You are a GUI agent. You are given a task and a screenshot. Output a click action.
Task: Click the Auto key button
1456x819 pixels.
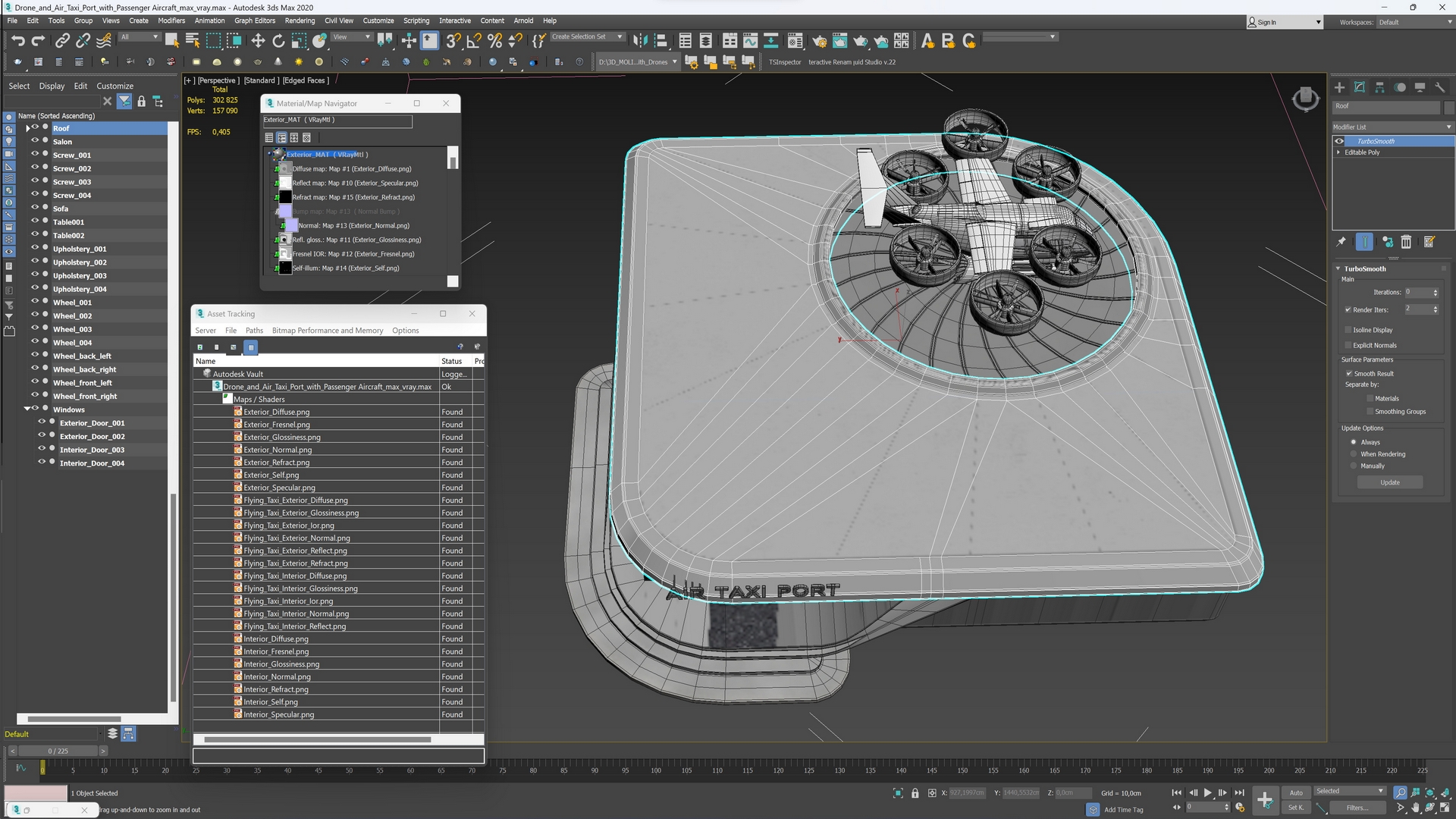[1296, 792]
